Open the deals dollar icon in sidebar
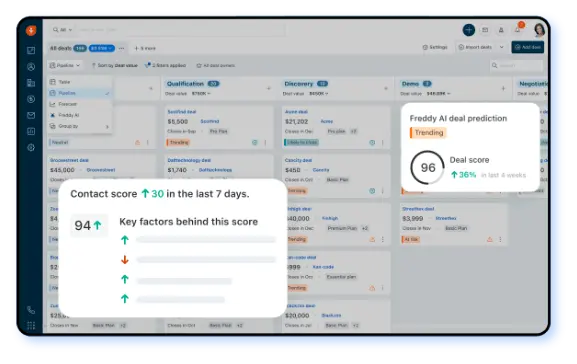The height and width of the screenshot is (364, 577). click(x=31, y=99)
